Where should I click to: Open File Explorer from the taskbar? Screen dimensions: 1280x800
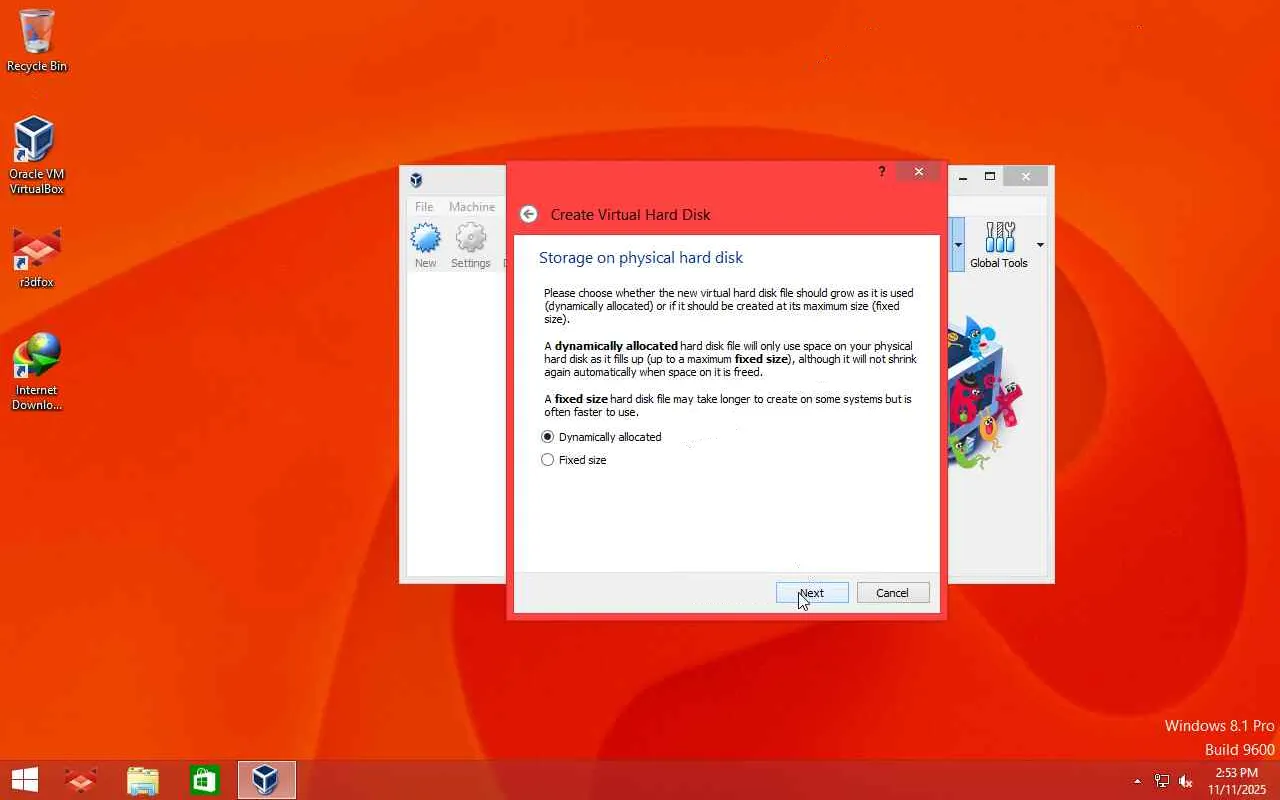[143, 780]
